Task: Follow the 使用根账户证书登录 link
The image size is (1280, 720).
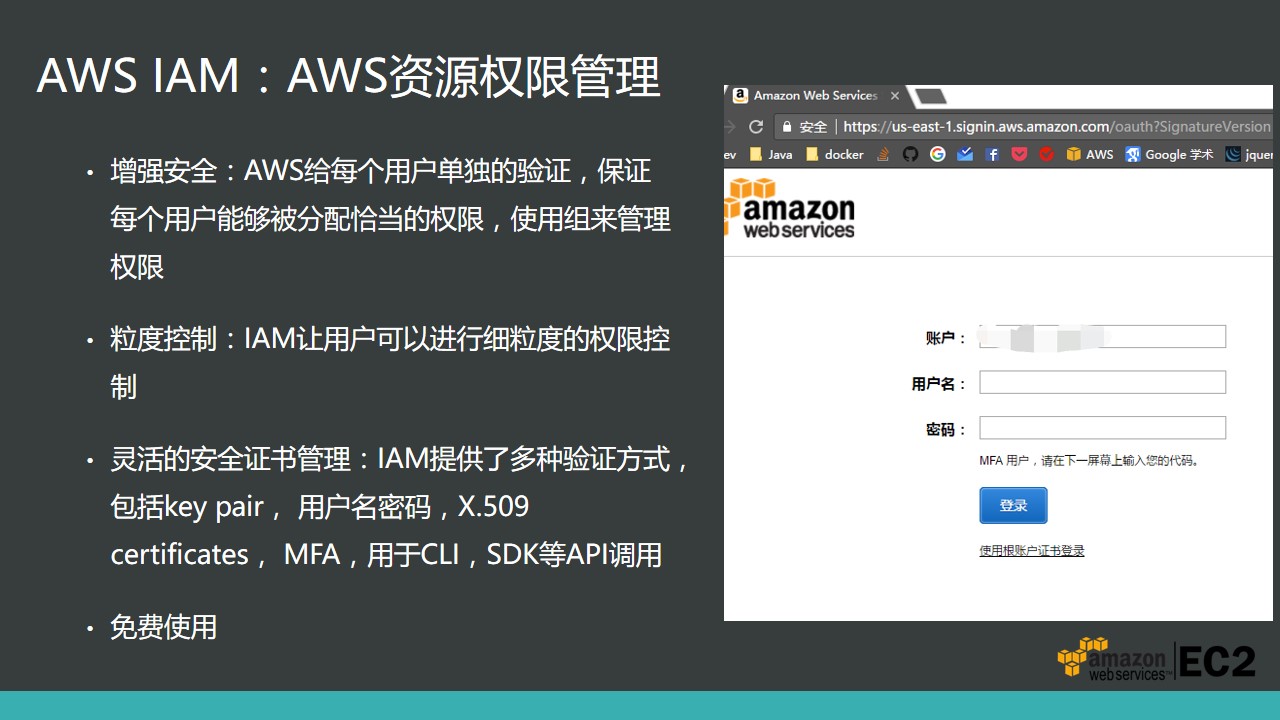Action: tap(1032, 551)
